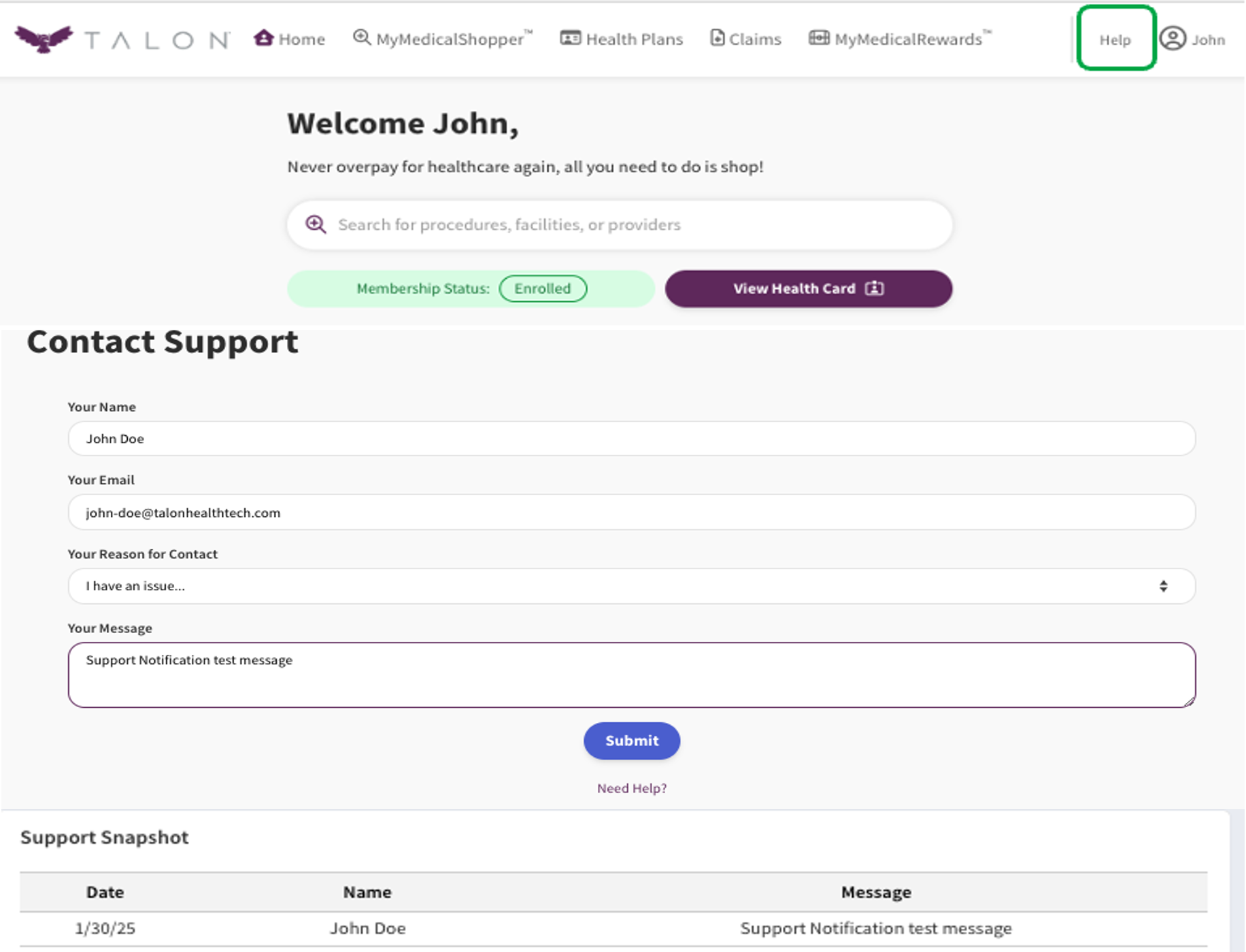The image size is (1246, 952).
Task: Click the MyMedicalShopper magnifier icon
Action: coord(362,38)
